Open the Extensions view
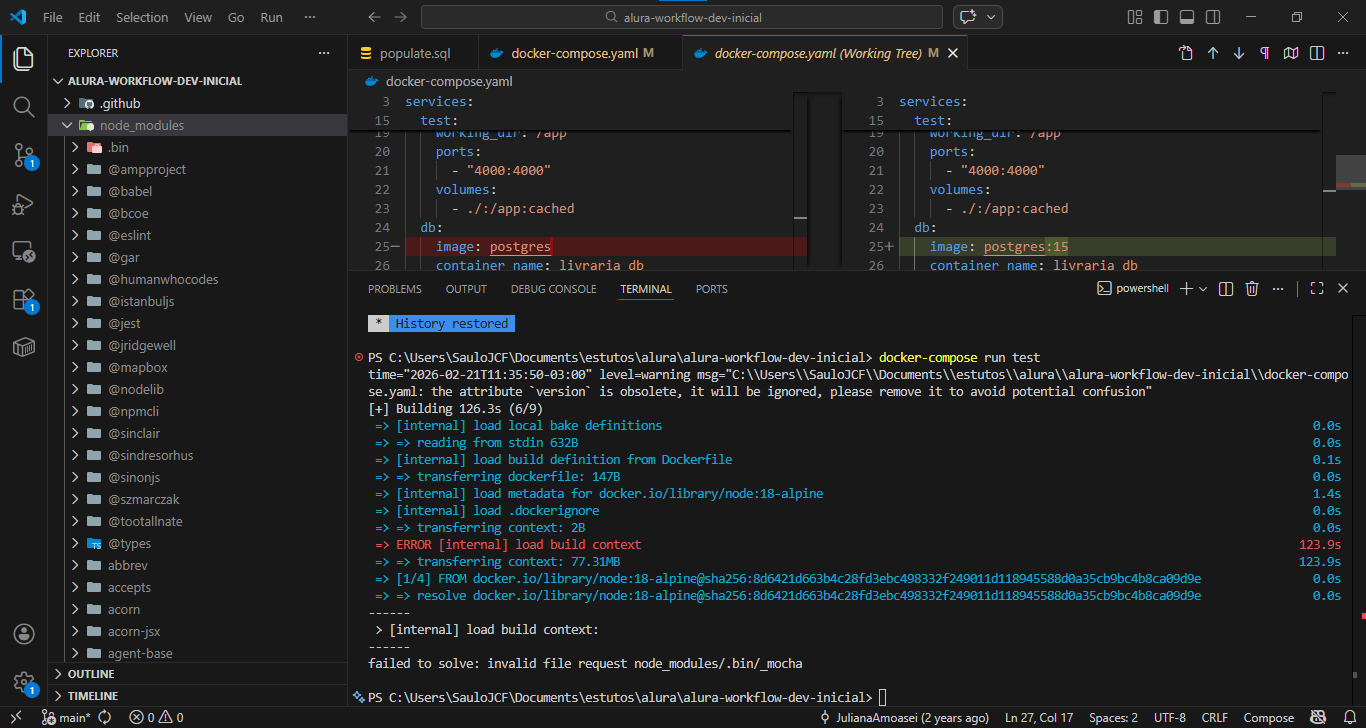The image size is (1366, 728). [x=23, y=300]
